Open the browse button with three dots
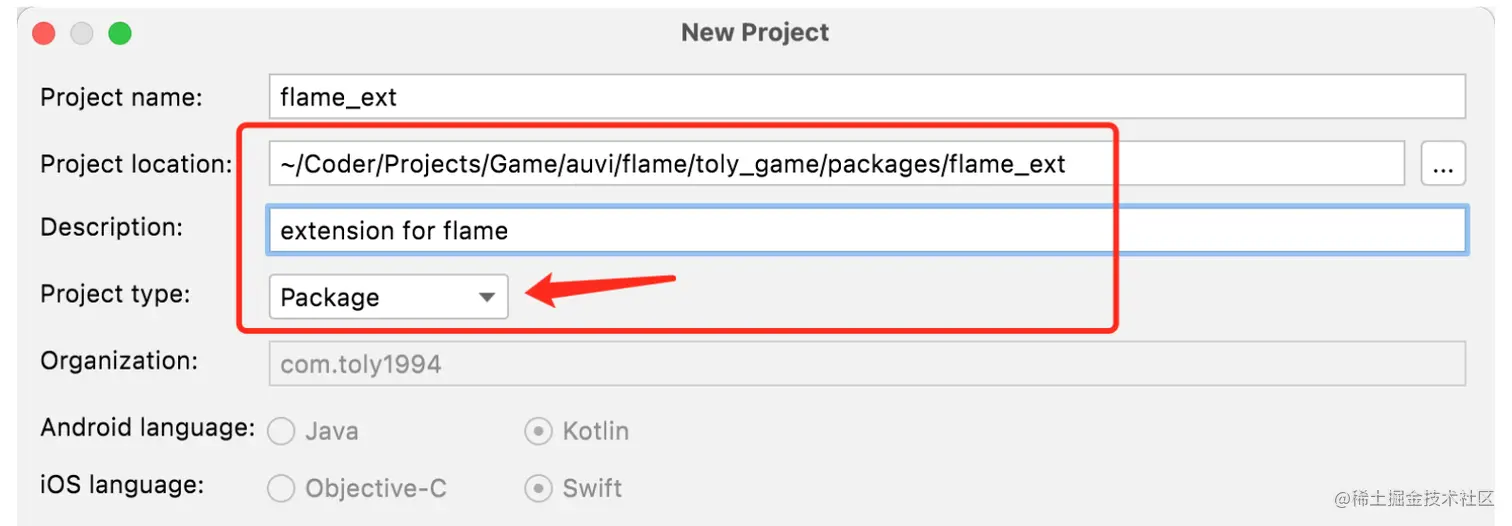The height and width of the screenshot is (526, 1512). [x=1442, y=164]
